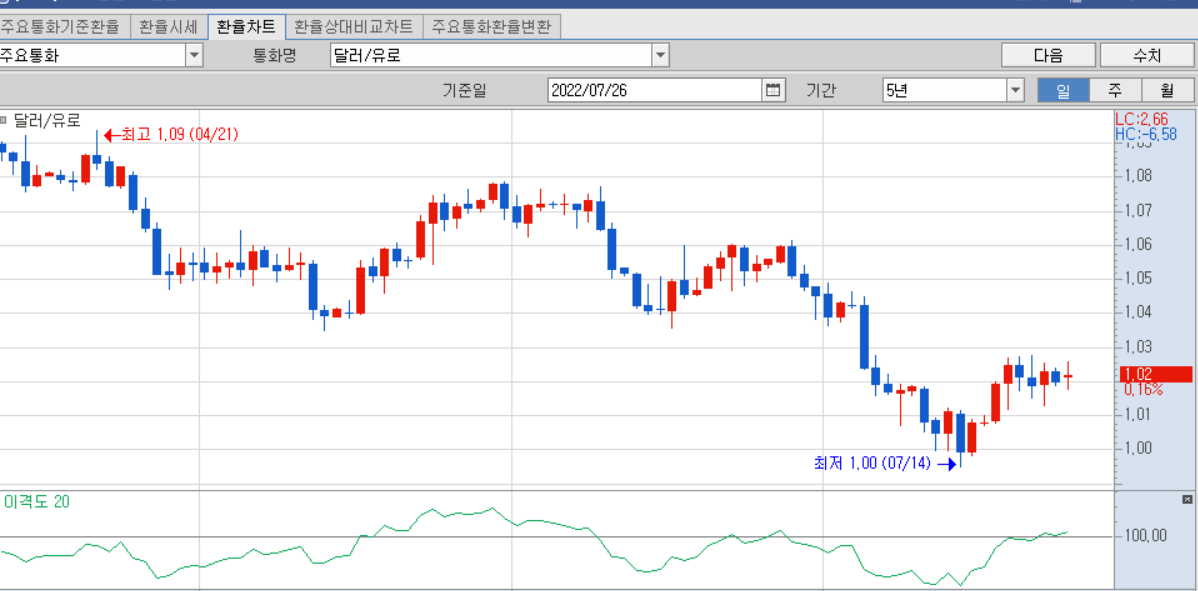Screen dimensions: 1198x591
Task: Expand the 주요통화 dropdown
Action: click(x=195, y=55)
